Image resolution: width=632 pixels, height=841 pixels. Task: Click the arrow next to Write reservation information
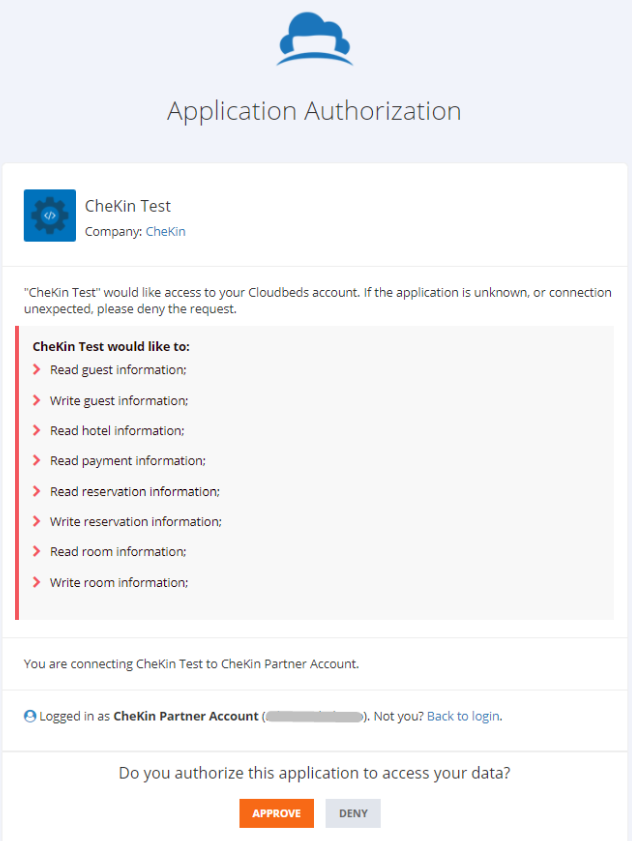click(x=36, y=521)
